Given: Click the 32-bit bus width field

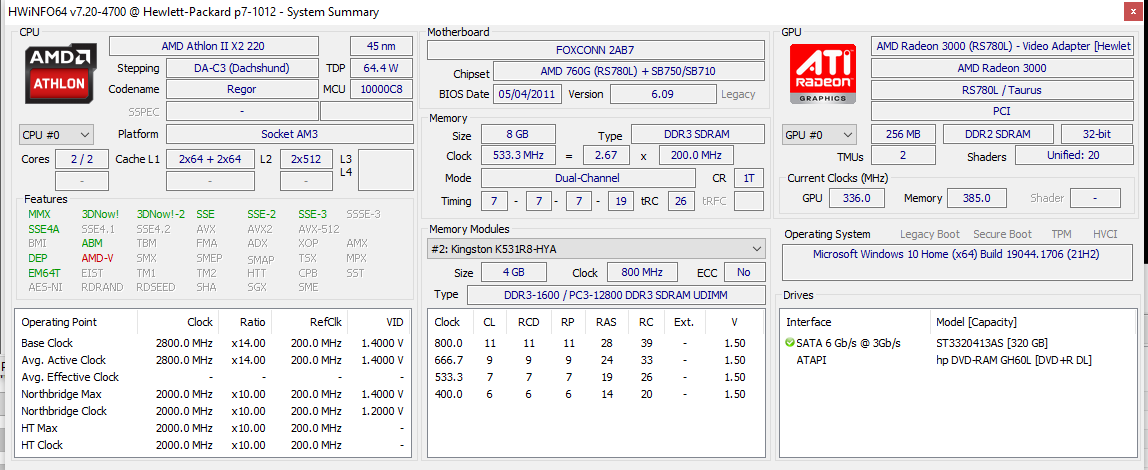Looking at the screenshot, I should 1096,135.
